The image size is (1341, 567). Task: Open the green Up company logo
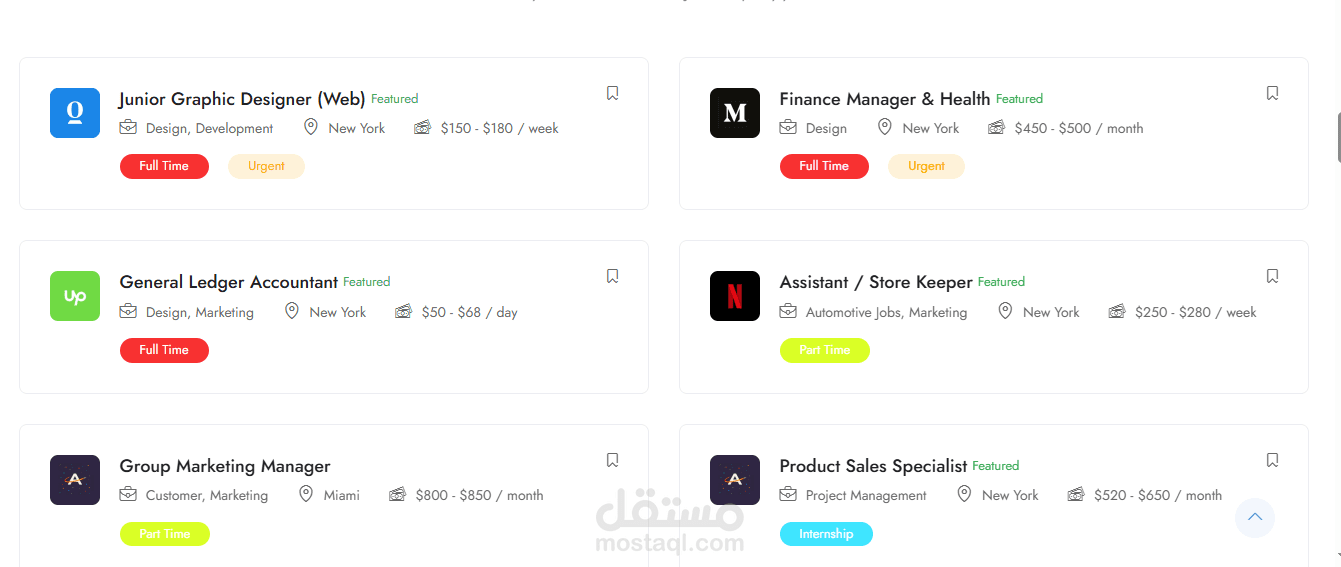pyautogui.click(x=75, y=296)
